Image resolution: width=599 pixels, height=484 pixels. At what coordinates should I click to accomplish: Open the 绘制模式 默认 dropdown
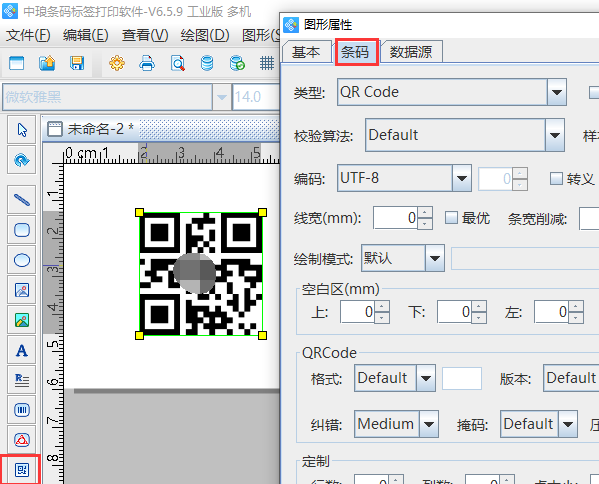[x=435, y=258]
